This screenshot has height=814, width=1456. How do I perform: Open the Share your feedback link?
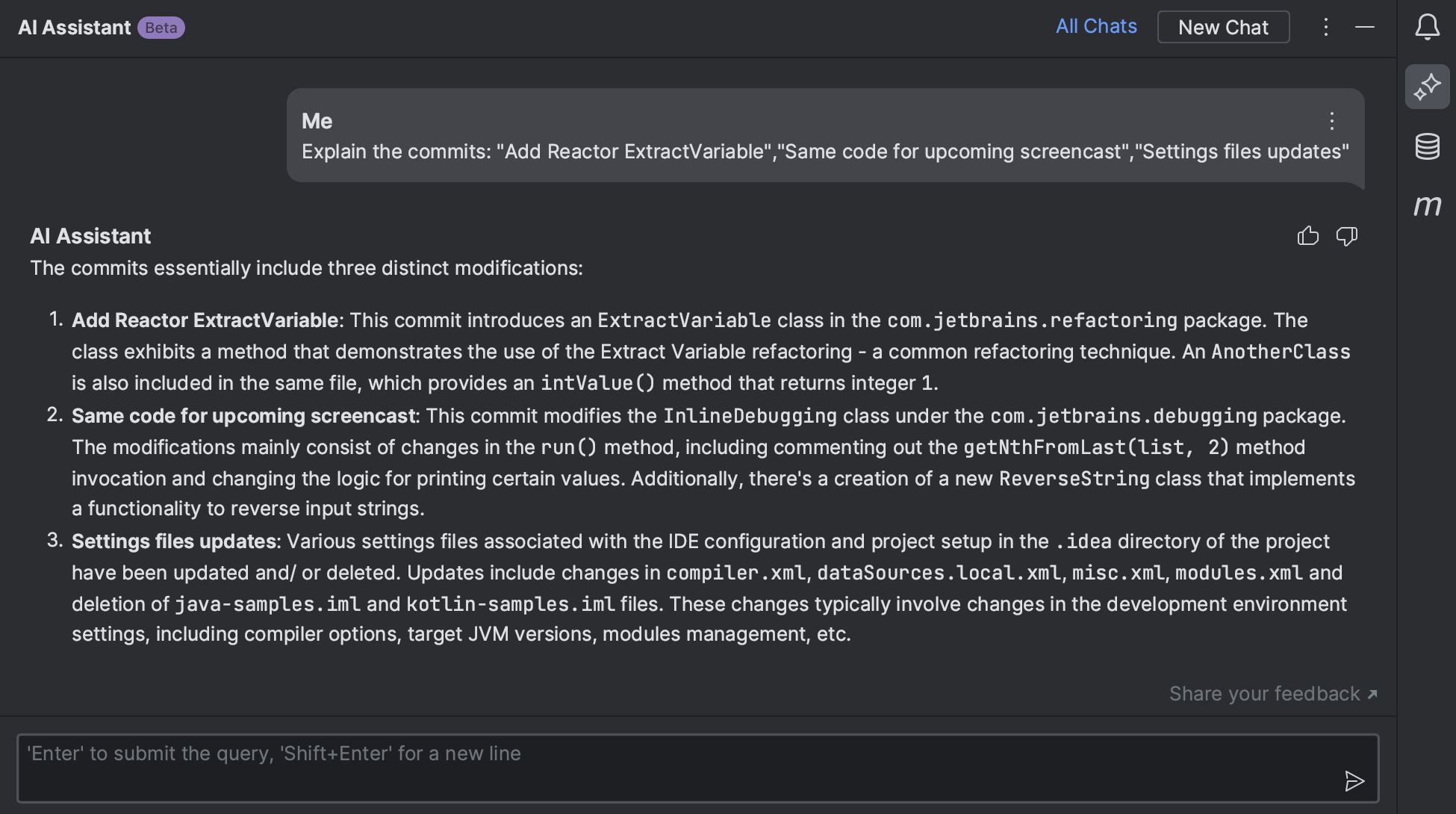tap(1264, 694)
